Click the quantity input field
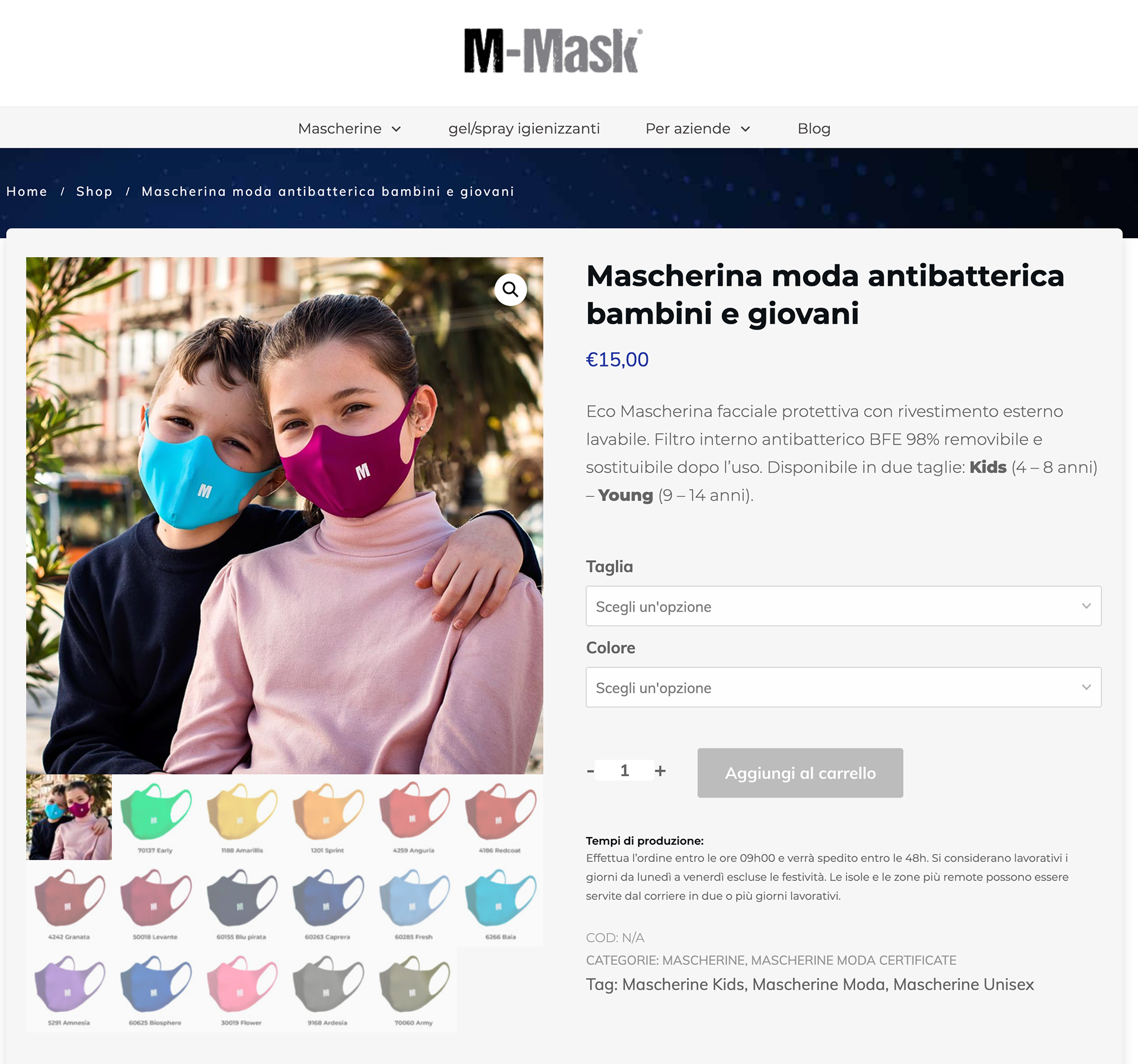 (x=625, y=771)
